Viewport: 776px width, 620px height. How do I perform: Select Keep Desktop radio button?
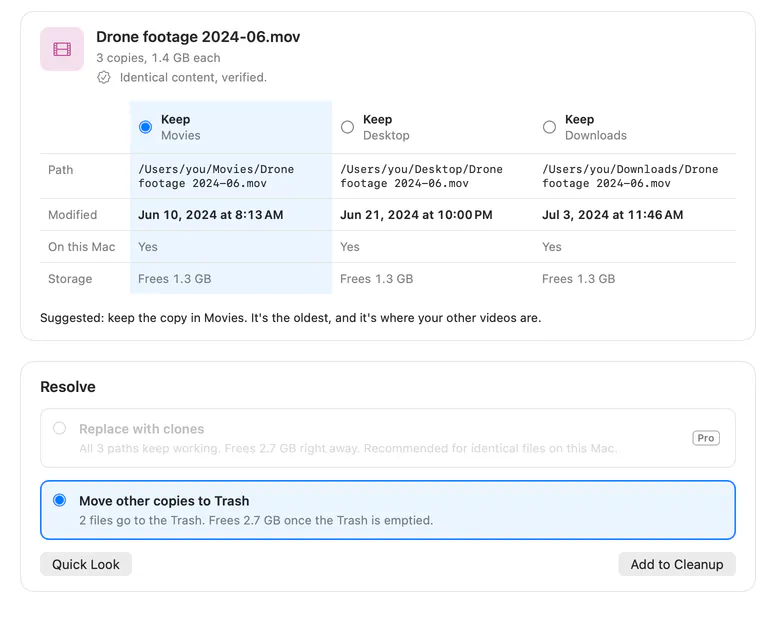click(x=347, y=127)
